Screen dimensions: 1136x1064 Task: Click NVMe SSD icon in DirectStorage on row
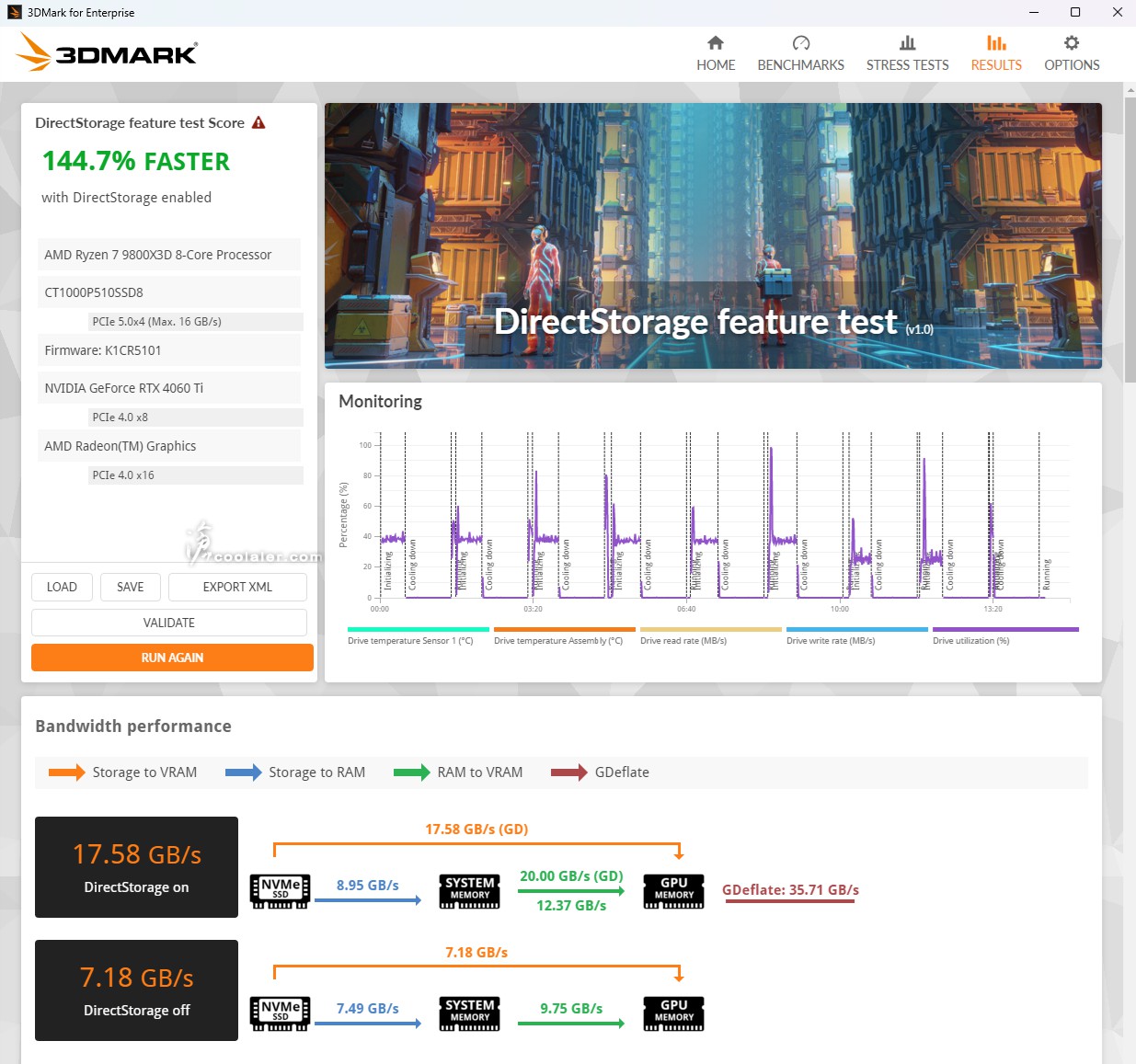281,891
